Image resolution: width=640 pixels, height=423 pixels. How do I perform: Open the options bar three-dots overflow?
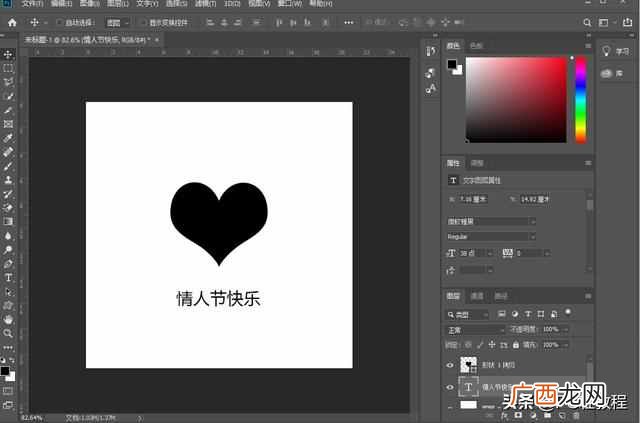pos(349,22)
